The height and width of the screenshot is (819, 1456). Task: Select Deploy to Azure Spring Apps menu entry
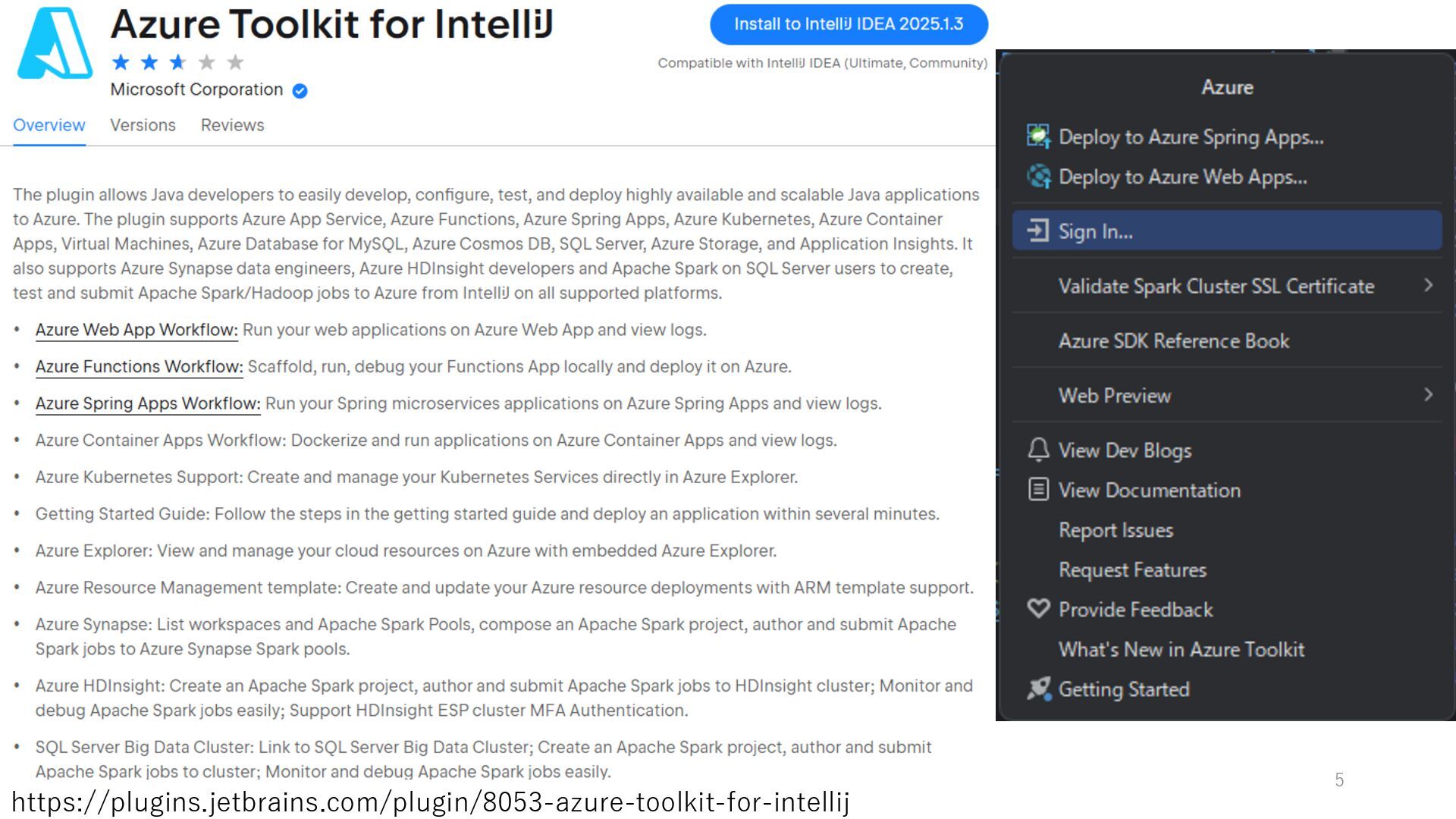1227,136
